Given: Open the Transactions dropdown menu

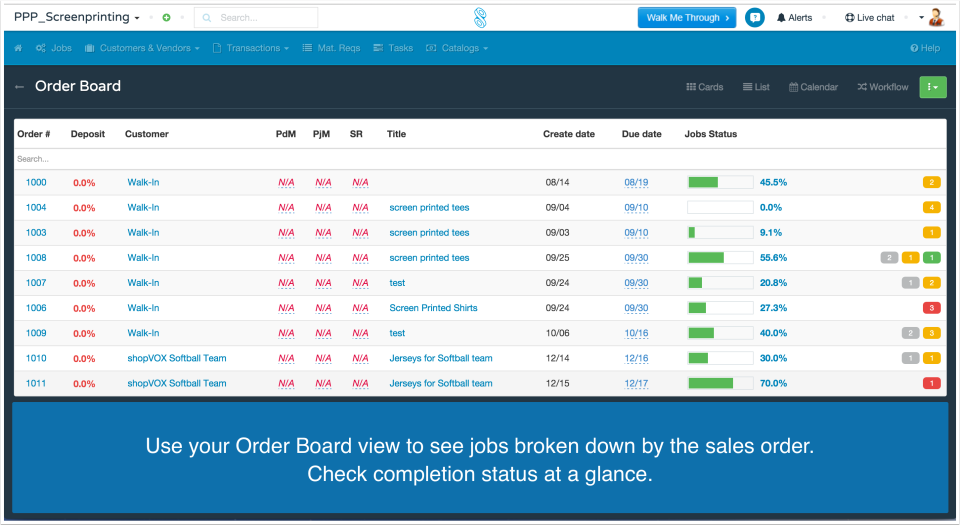Looking at the screenshot, I should [x=250, y=48].
